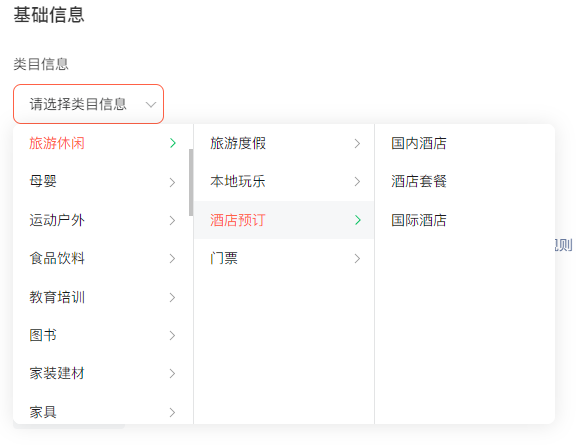This screenshot has width=585, height=445.
Task: Click the partially hidden 规则 link
Action: (564, 245)
